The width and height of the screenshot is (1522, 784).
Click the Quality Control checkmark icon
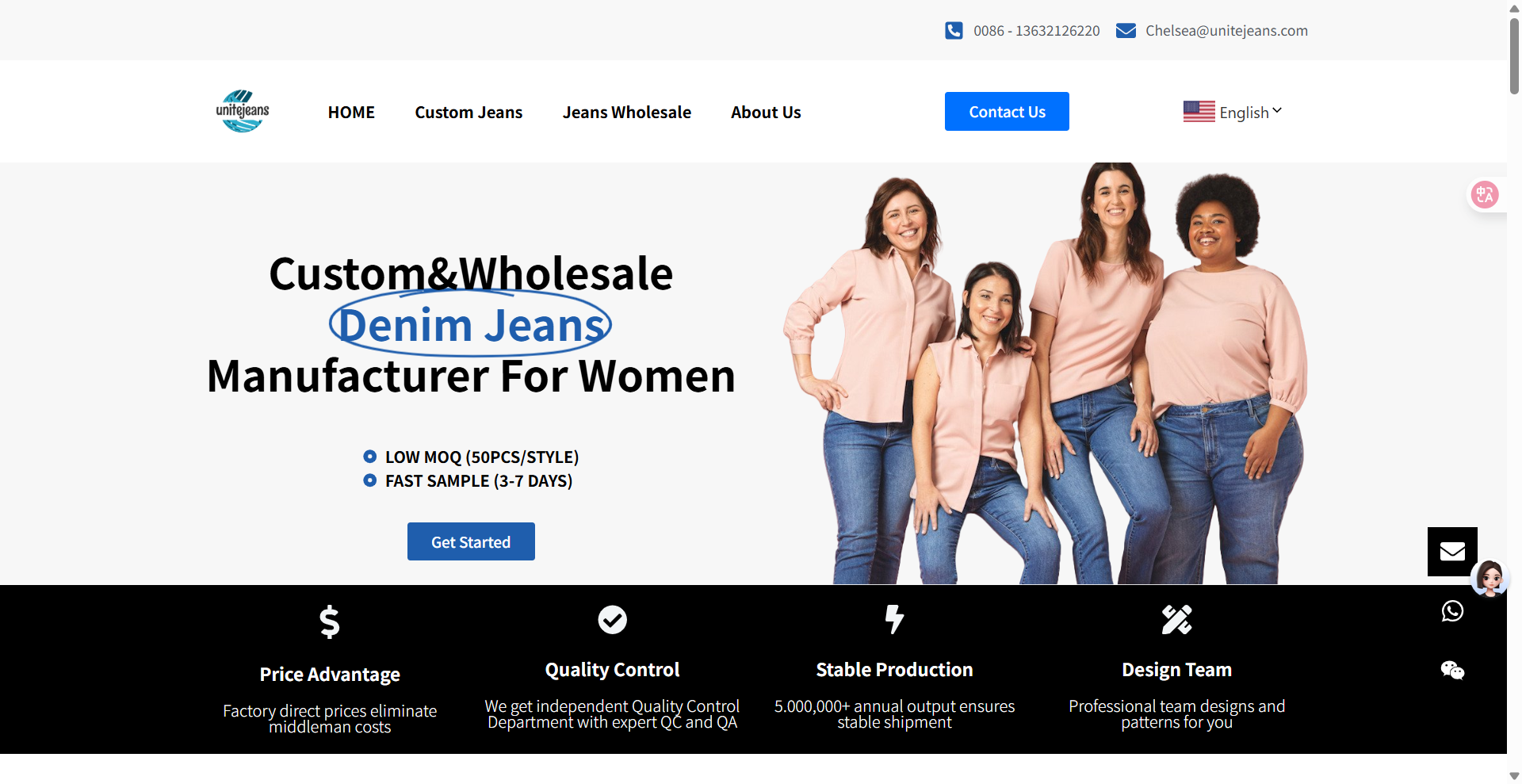point(612,620)
